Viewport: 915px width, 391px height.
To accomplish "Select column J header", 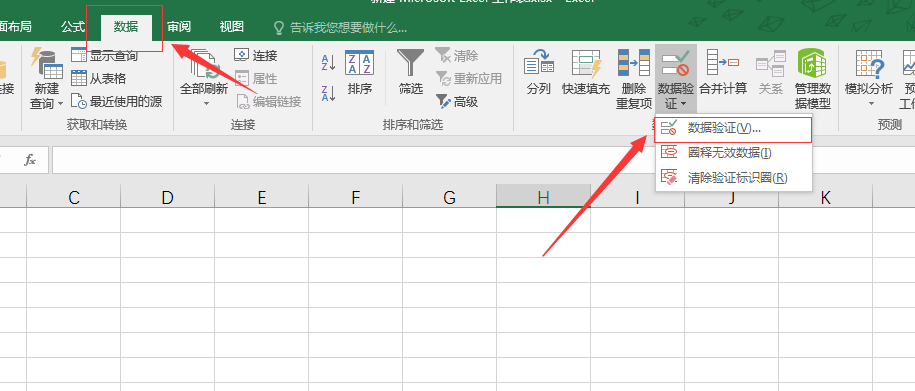I will (731, 198).
